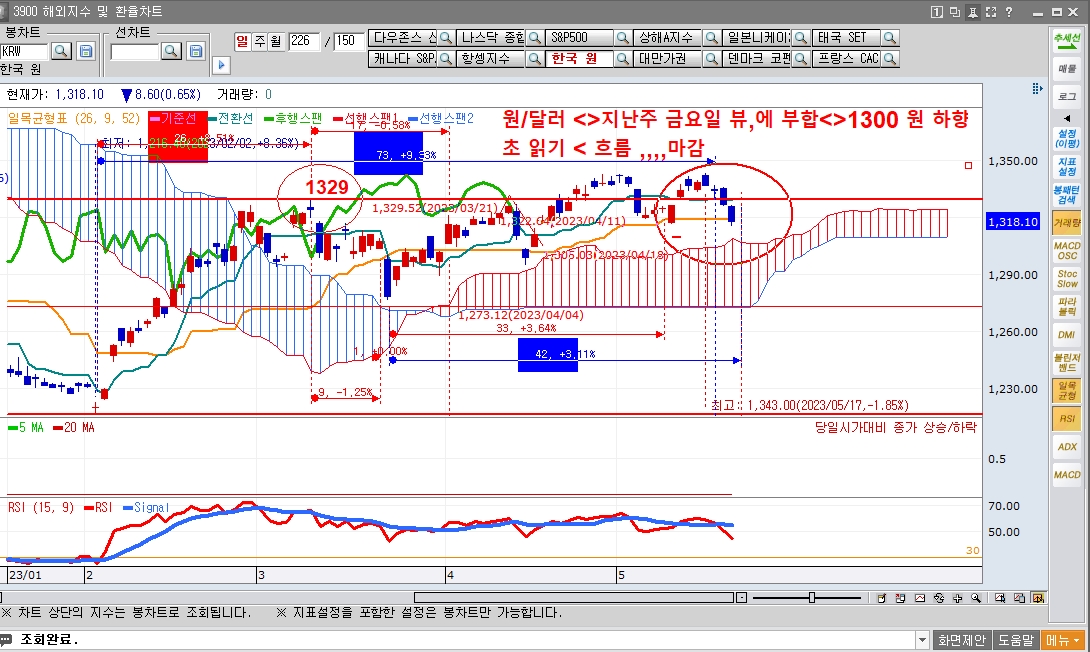The width and height of the screenshot is (1090, 652).
Task: Toggle the ADX indicator
Action: tap(1067, 447)
